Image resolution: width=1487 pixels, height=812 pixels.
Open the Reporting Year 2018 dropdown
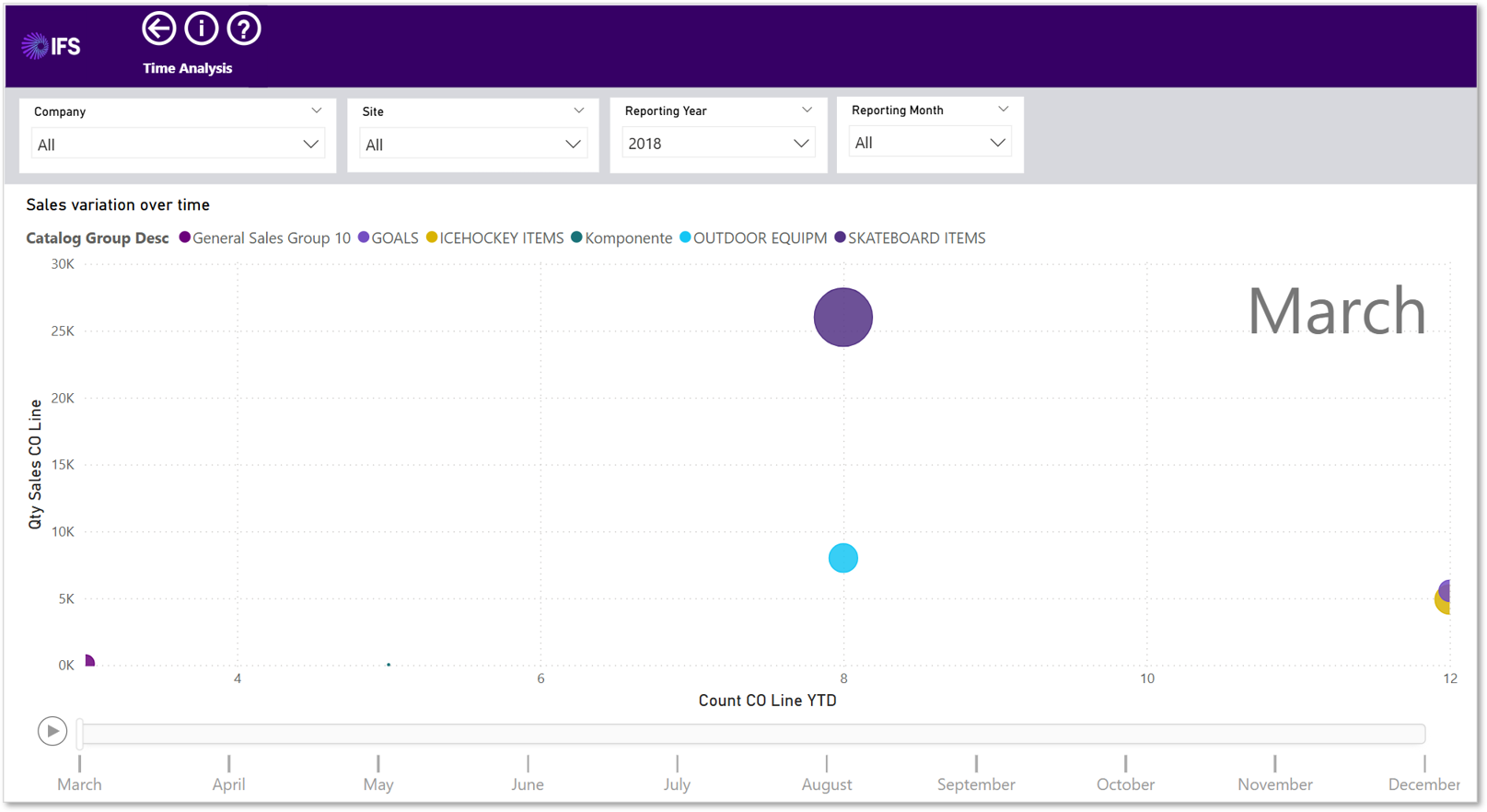(x=718, y=144)
